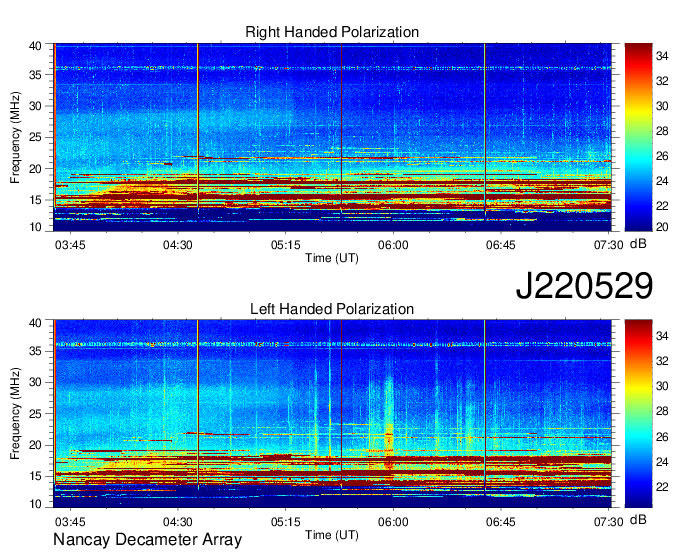The image size is (680, 552).
Task: Click 06:45 tick on Left Handed time axis
Action: tap(501, 522)
